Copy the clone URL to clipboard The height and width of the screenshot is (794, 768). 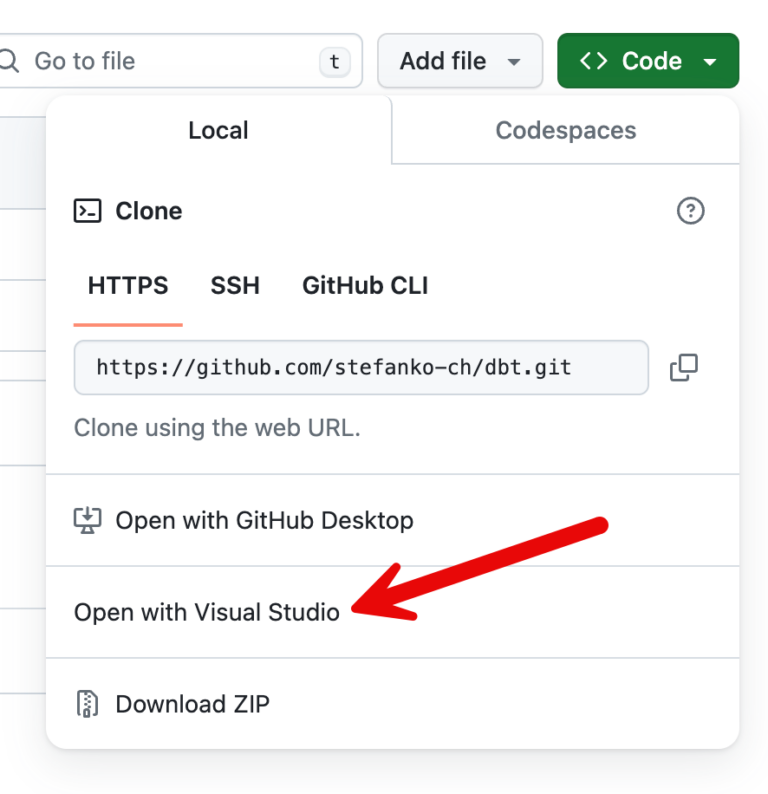click(684, 367)
